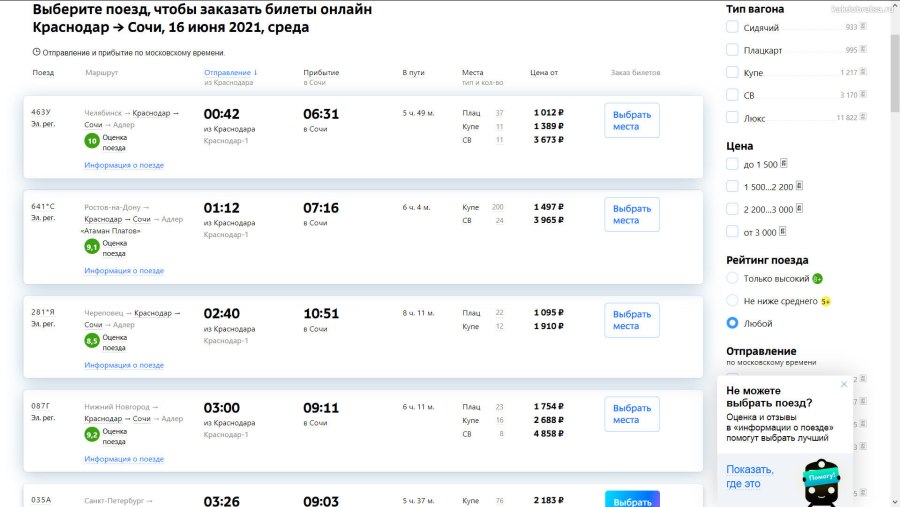
Task: Sort trains by Отправление column
Action: coord(230,73)
